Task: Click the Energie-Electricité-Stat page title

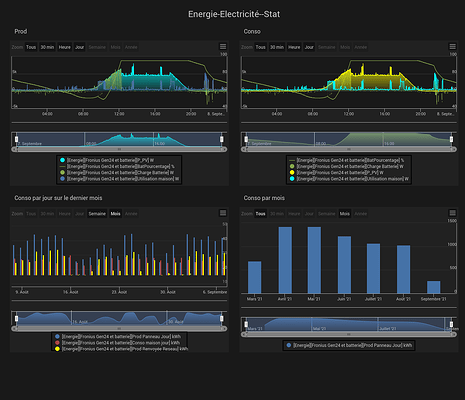Action: pos(234,14)
